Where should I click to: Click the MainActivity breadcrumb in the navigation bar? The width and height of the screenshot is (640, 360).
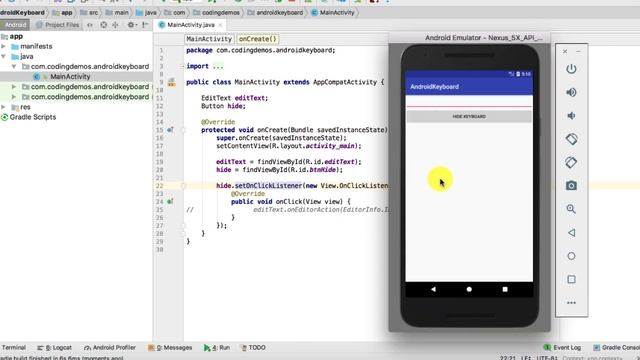pyautogui.click(x=333, y=13)
